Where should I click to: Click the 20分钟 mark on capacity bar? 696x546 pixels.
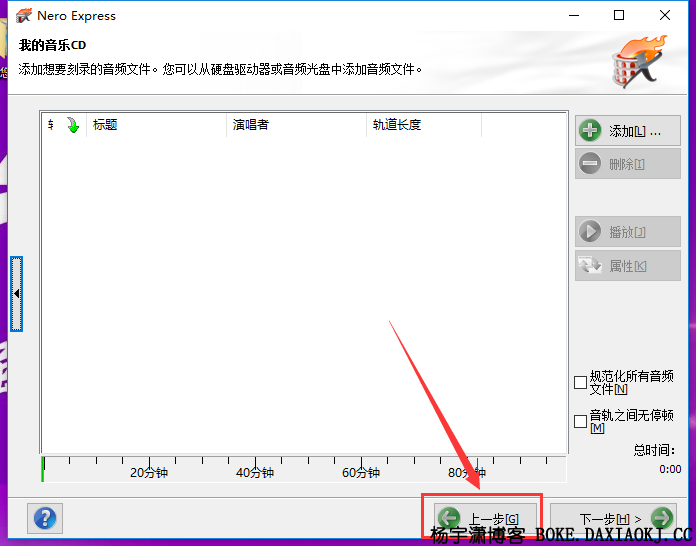(x=149, y=472)
